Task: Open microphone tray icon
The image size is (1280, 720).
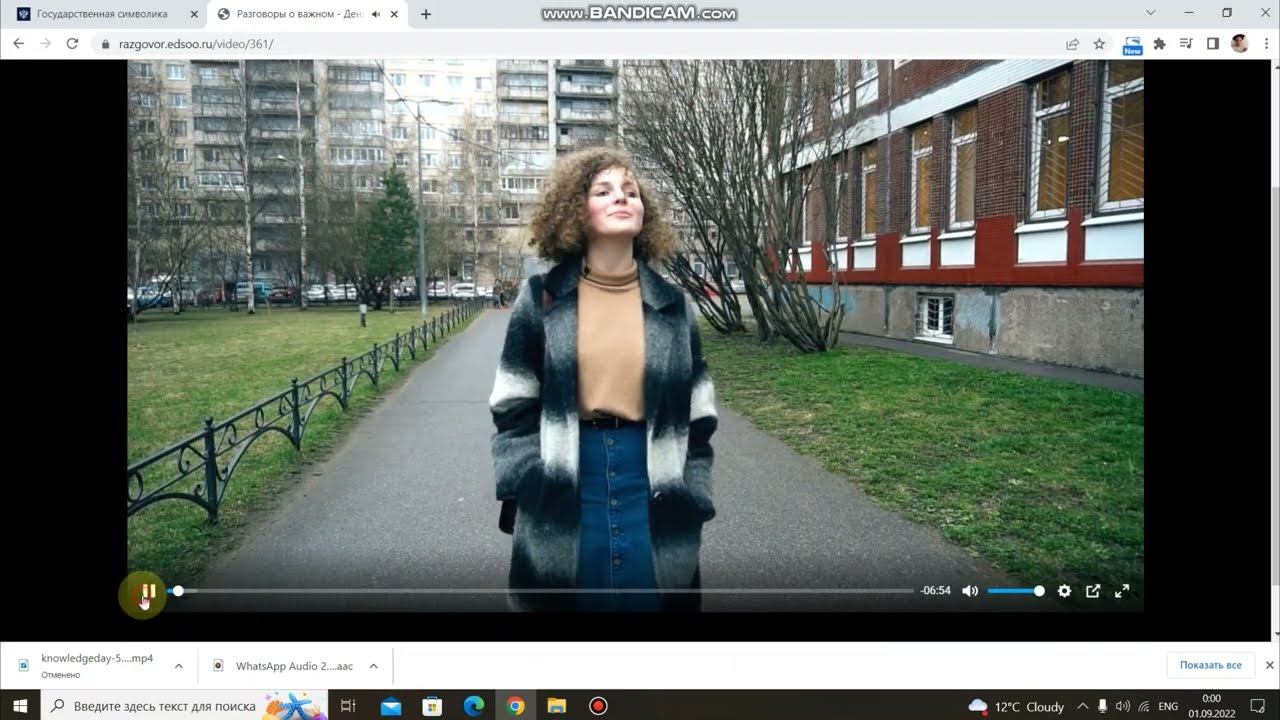Action: 1102,706
